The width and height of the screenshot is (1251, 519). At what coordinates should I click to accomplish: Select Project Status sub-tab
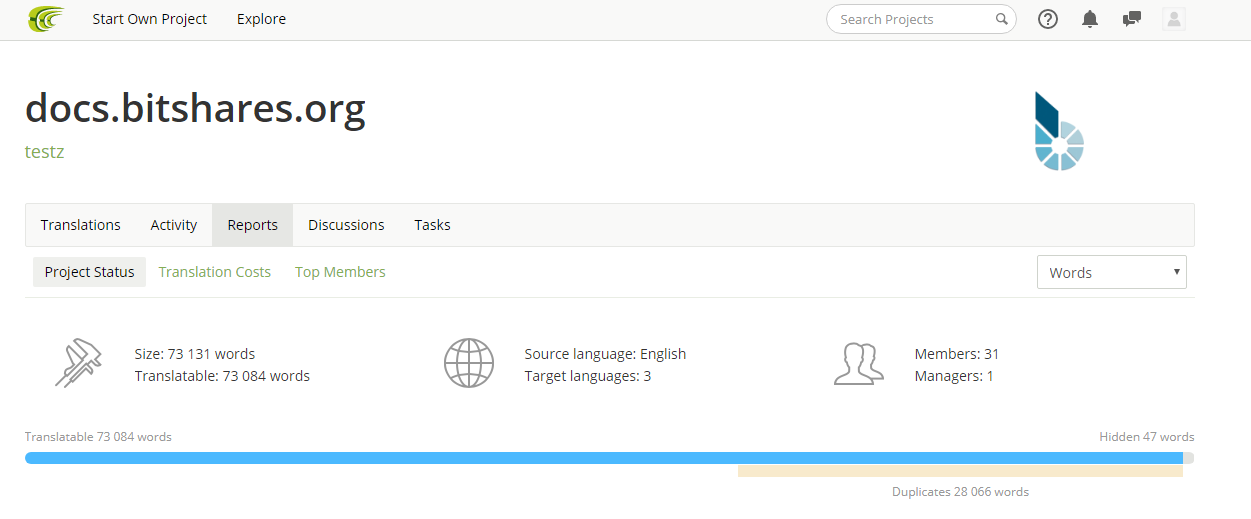coord(89,272)
